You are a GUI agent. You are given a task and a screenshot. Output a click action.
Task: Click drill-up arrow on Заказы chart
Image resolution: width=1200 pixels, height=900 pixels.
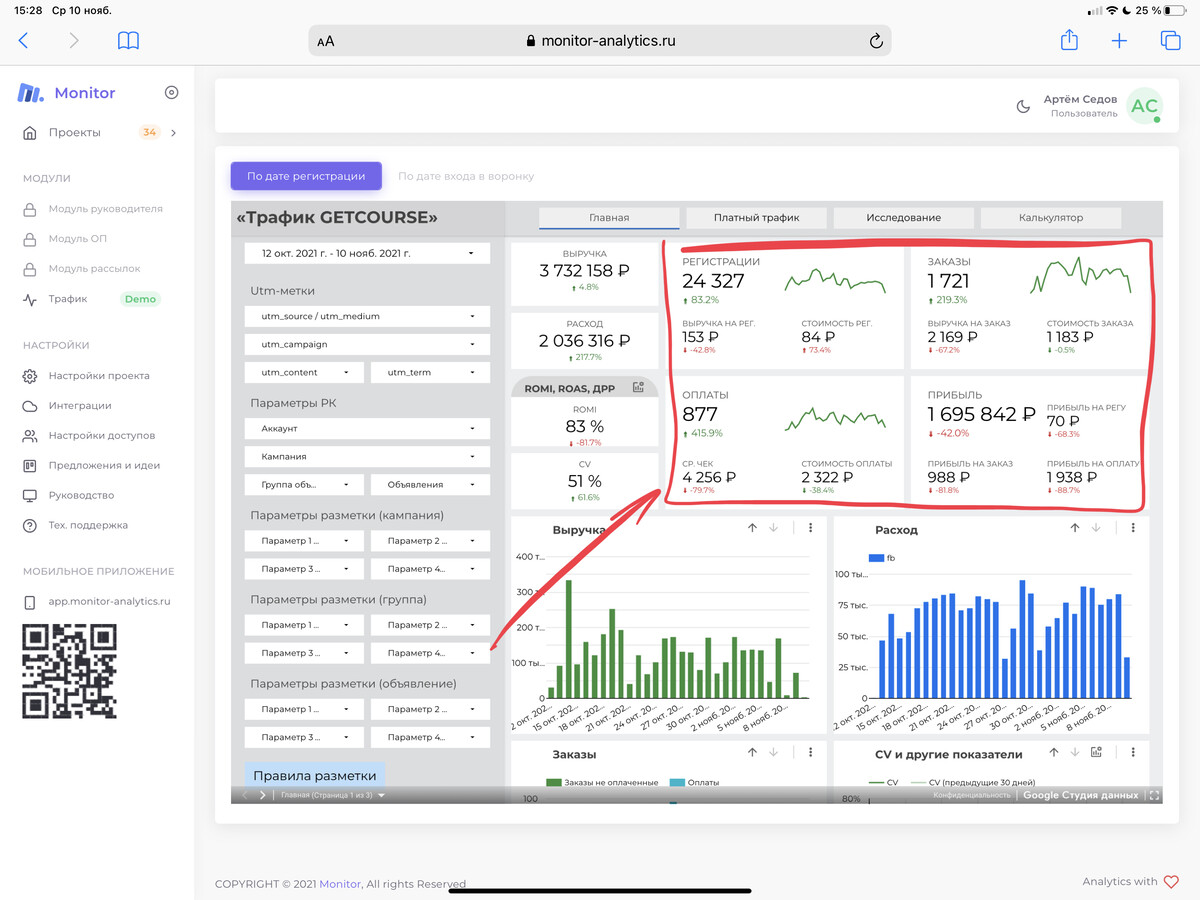pyautogui.click(x=752, y=753)
